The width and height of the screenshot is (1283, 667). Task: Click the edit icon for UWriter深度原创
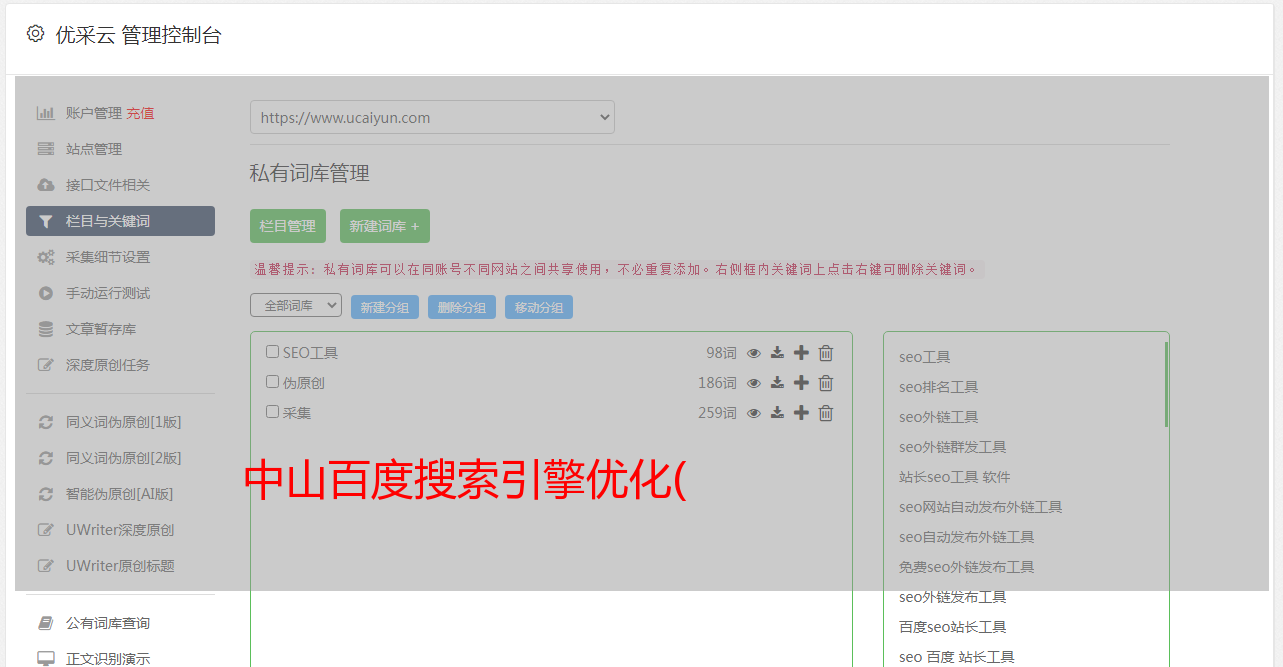coord(45,530)
